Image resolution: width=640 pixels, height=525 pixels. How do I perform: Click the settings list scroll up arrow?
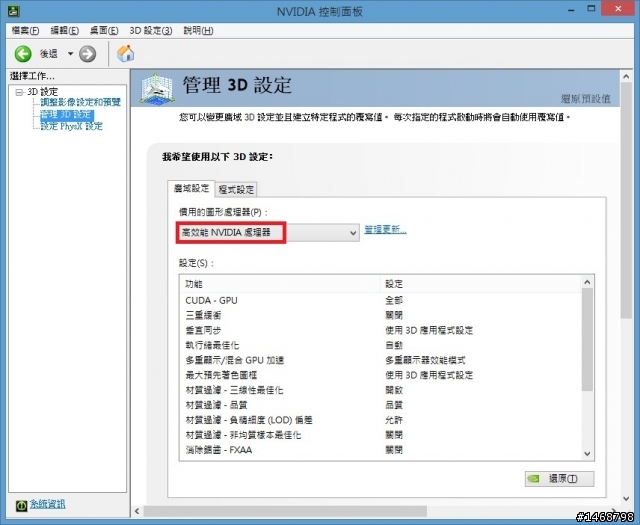587,282
